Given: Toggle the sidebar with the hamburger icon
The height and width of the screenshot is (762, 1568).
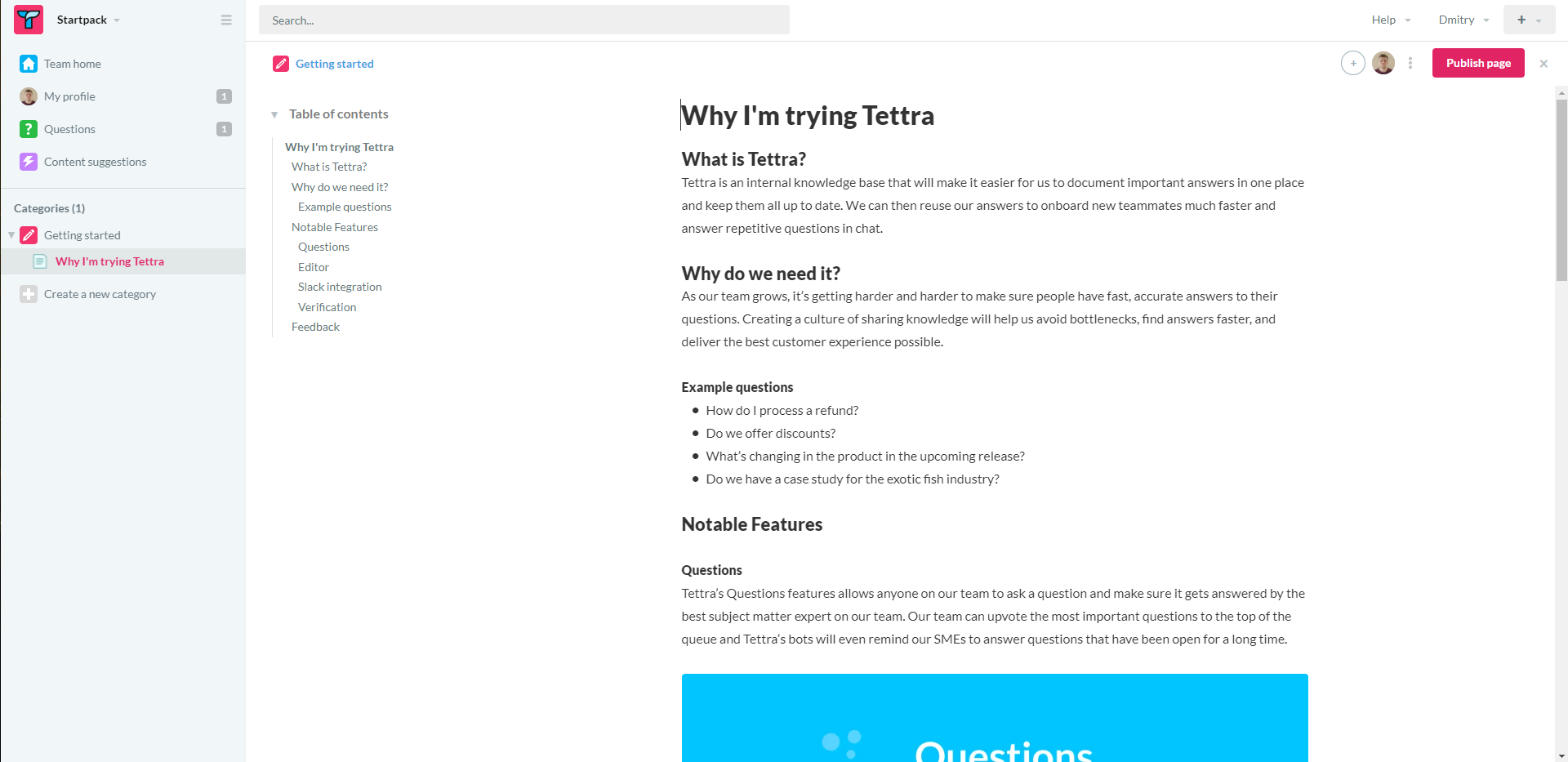Looking at the screenshot, I should click(226, 20).
